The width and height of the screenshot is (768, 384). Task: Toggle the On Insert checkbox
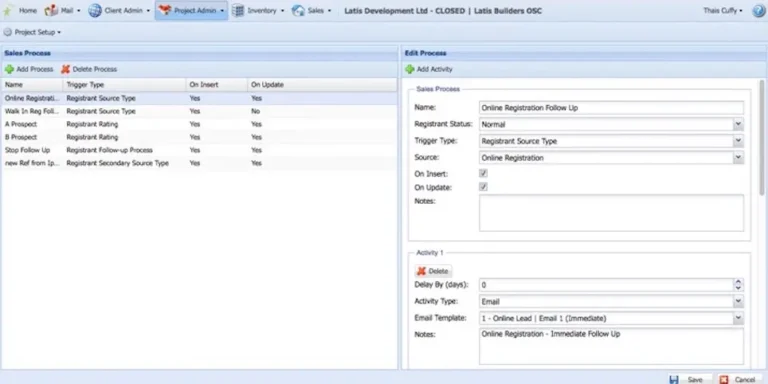(483, 173)
